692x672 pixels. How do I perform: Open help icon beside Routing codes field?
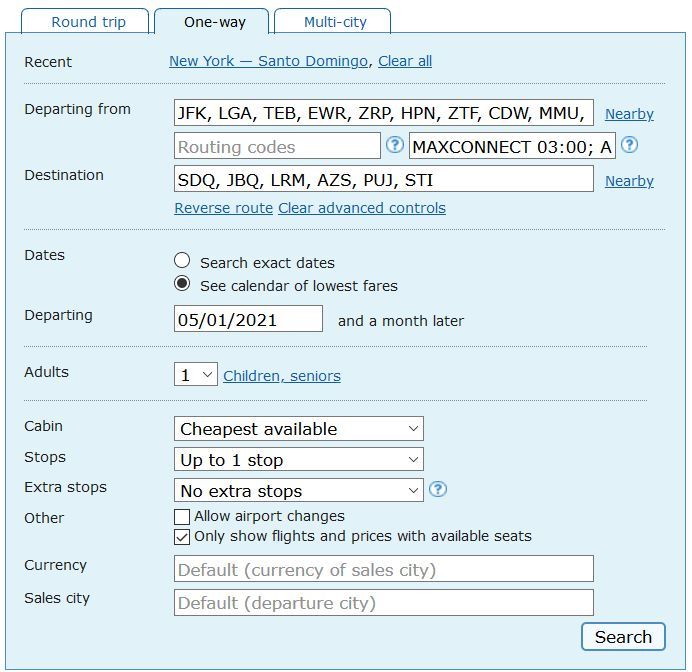coord(395,145)
